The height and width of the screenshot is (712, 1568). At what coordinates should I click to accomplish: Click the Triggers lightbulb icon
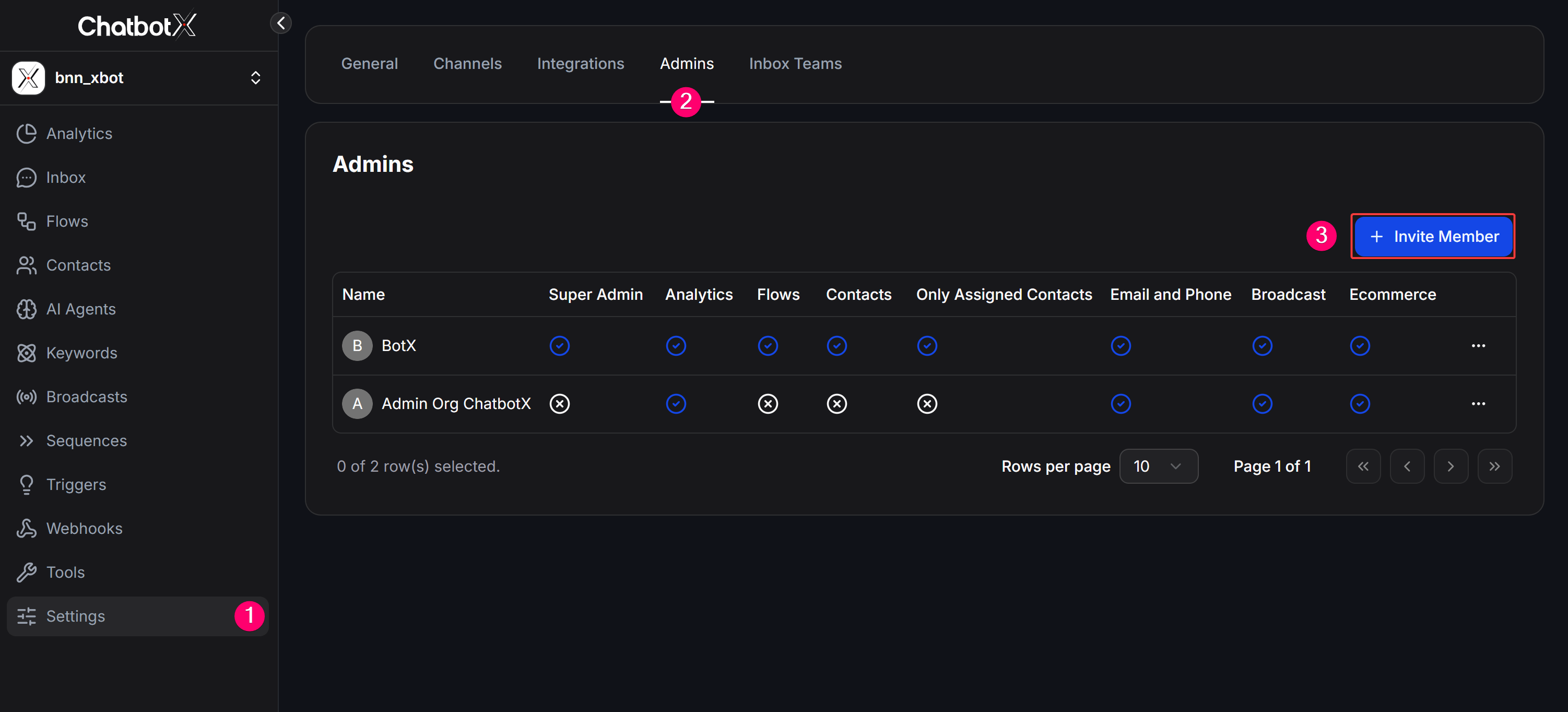pyautogui.click(x=26, y=484)
